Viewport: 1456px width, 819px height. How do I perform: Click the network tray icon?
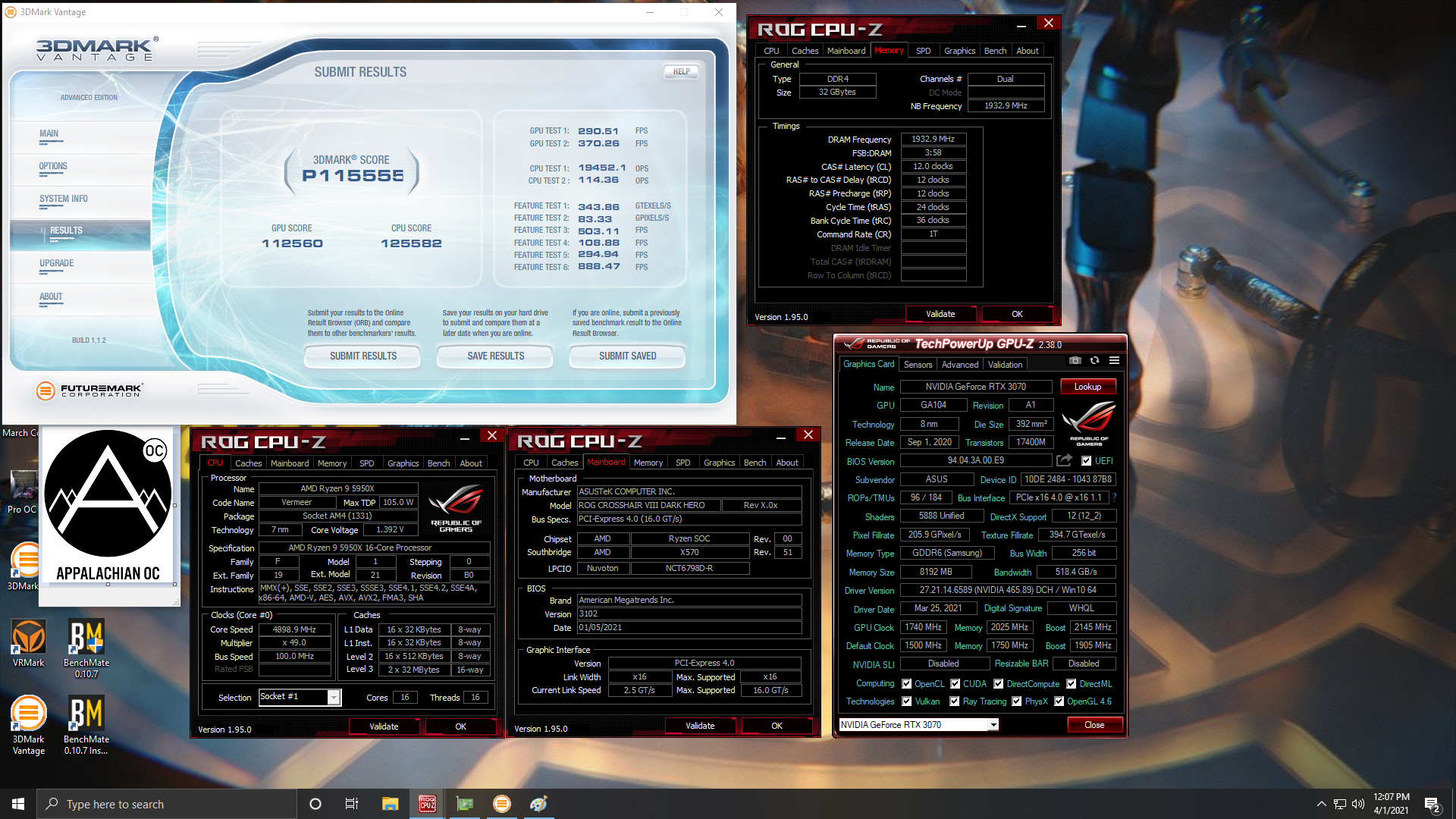(x=1339, y=804)
